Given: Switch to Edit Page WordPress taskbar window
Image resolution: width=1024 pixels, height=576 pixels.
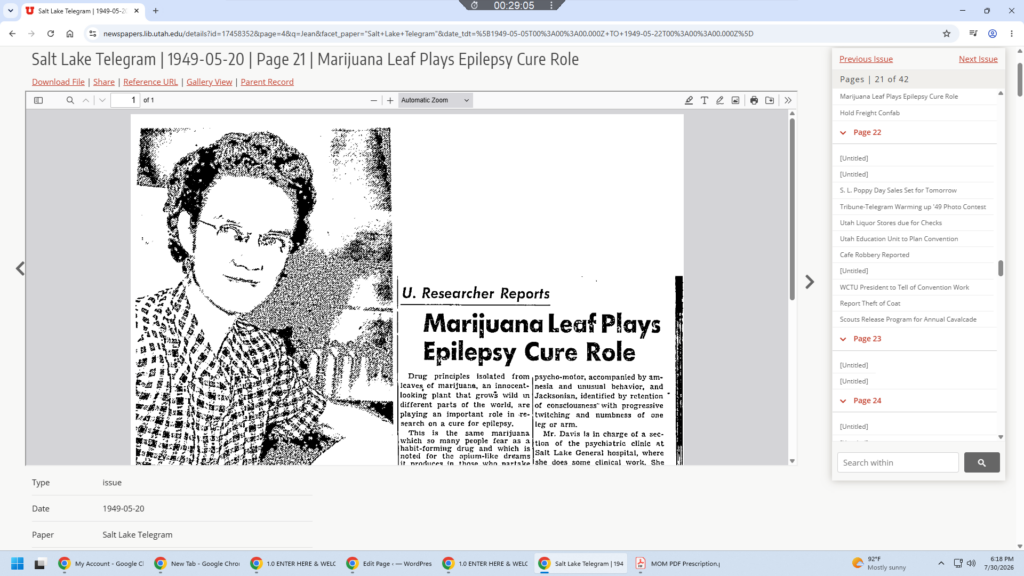Looking at the screenshot, I should pyautogui.click(x=389, y=563).
